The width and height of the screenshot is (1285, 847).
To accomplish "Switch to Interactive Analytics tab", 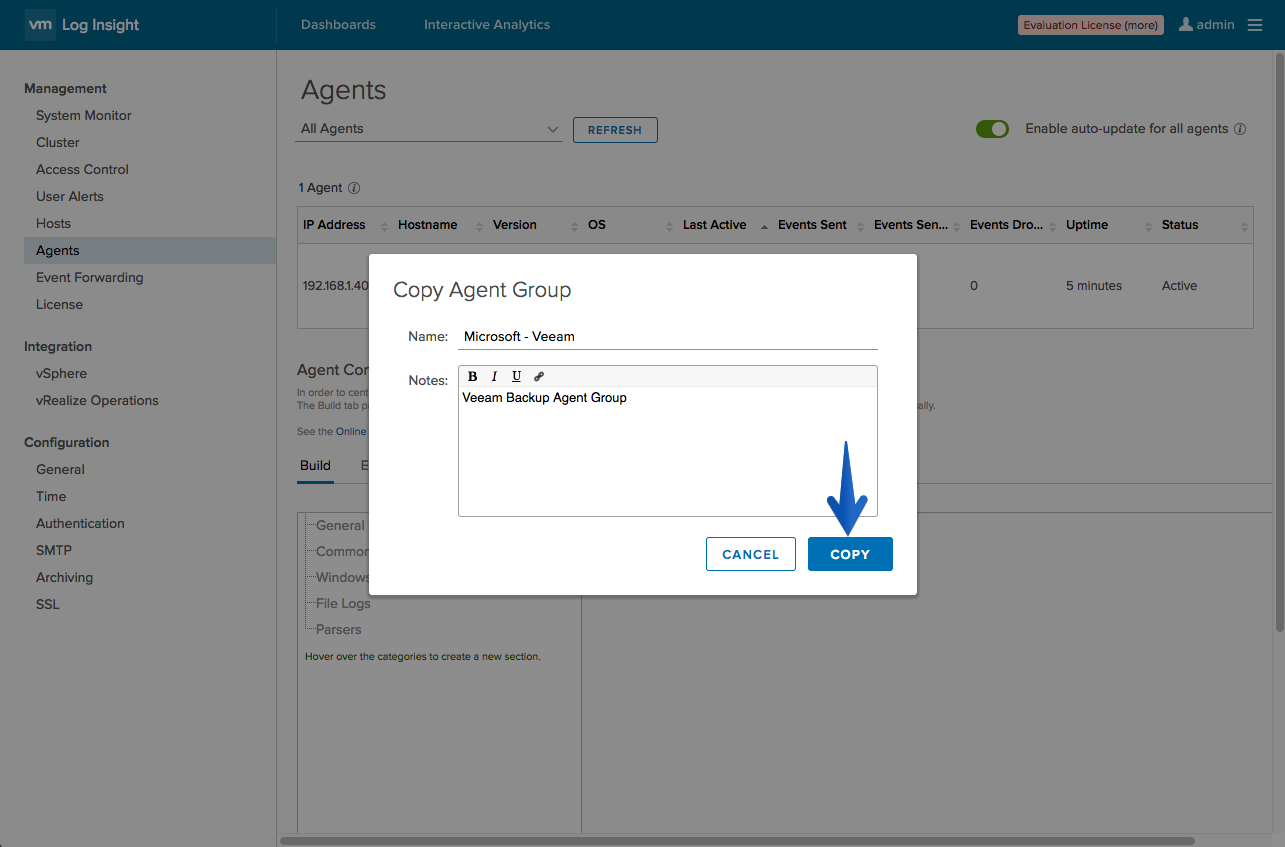I will (487, 25).
